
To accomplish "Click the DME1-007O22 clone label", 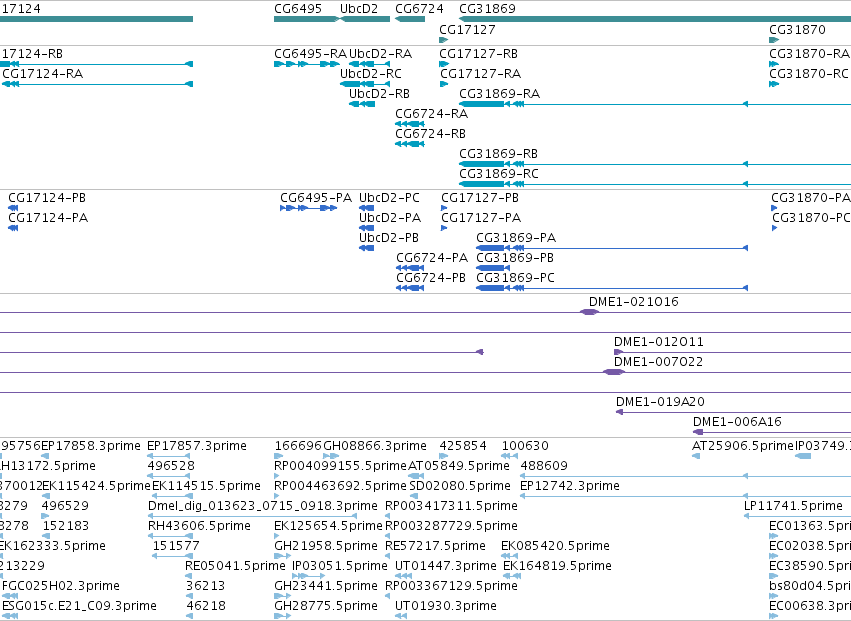I will tap(659, 363).
